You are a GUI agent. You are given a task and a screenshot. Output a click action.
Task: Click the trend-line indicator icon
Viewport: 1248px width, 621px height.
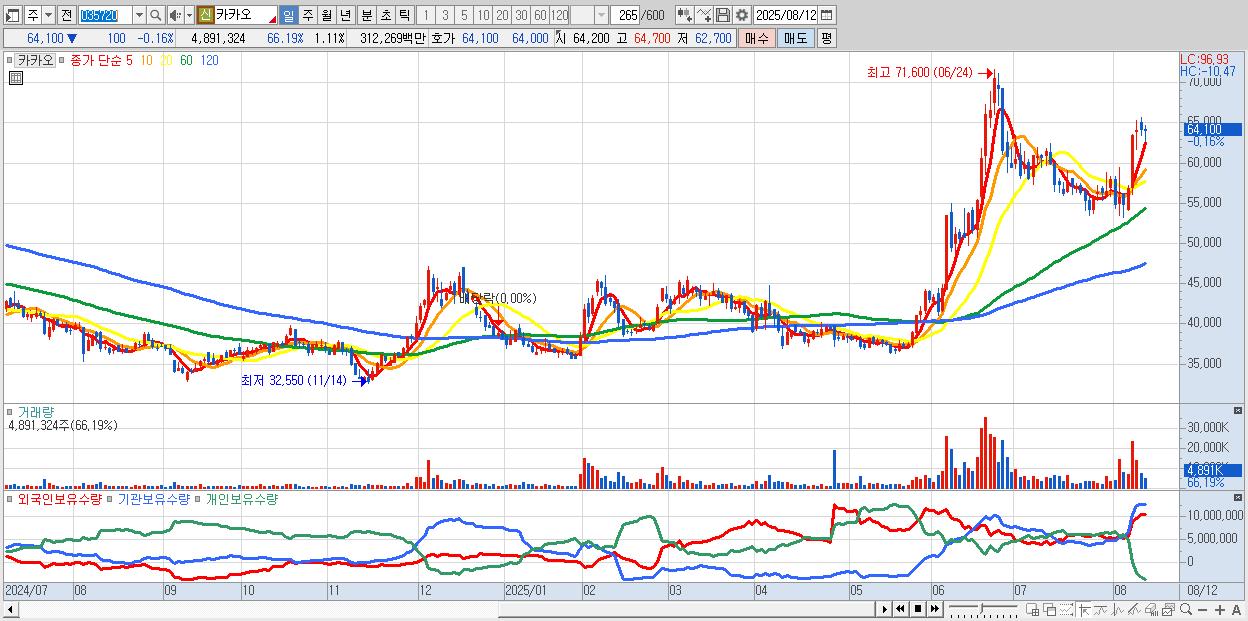coord(1101,609)
